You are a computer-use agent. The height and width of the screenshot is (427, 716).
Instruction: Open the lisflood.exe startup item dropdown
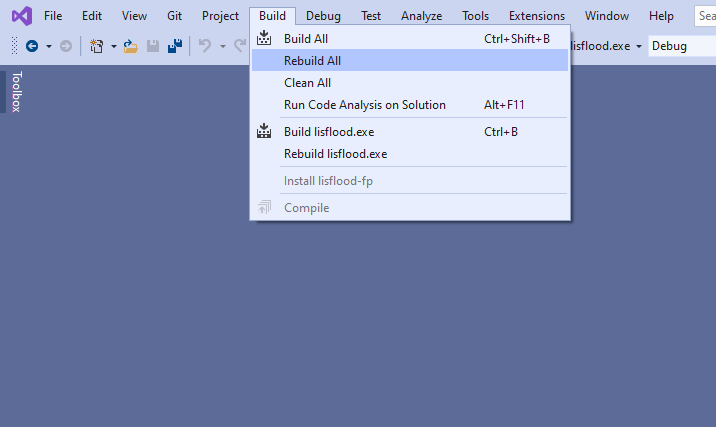click(x=639, y=46)
